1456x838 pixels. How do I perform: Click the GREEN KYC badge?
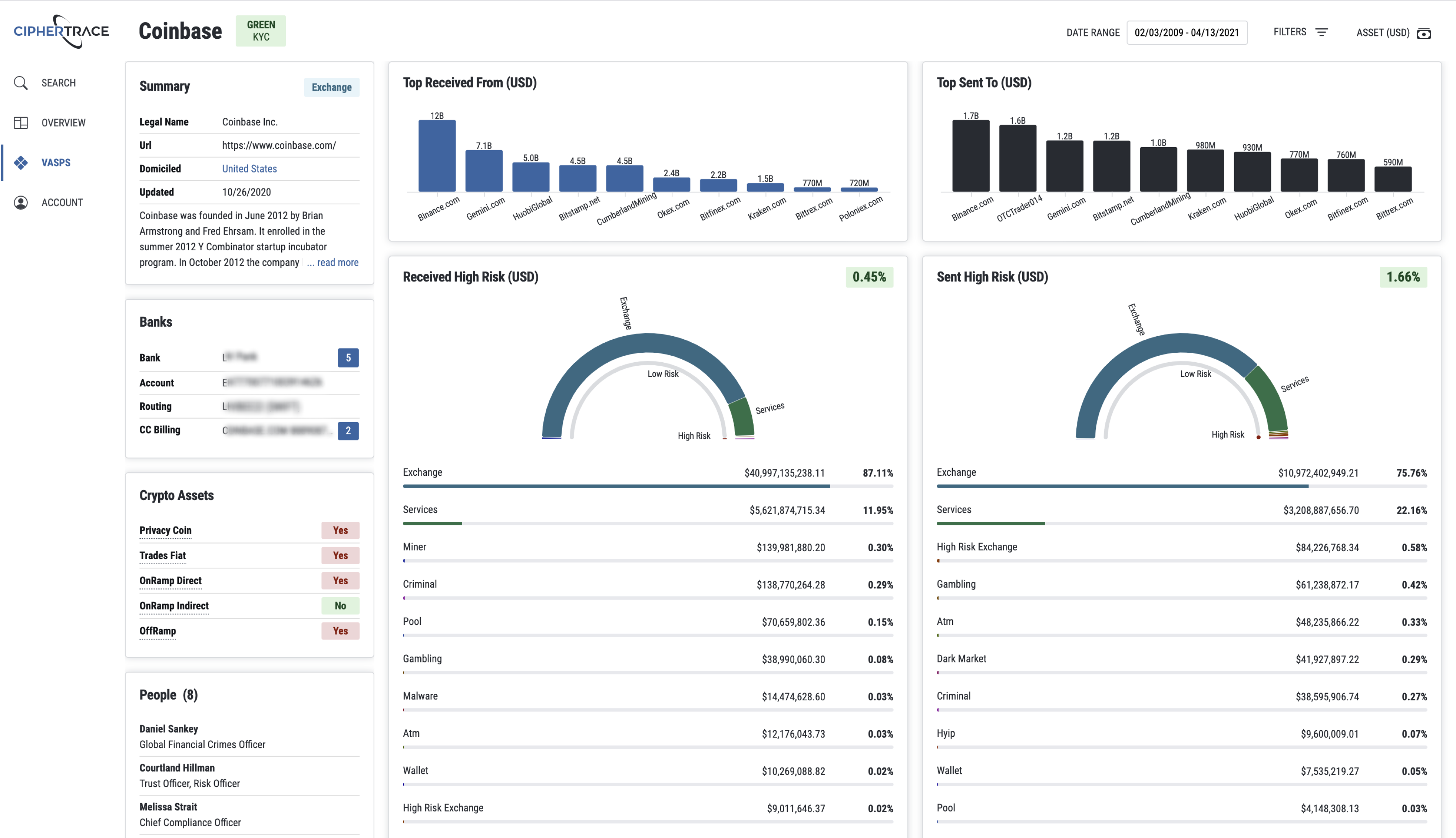261,31
